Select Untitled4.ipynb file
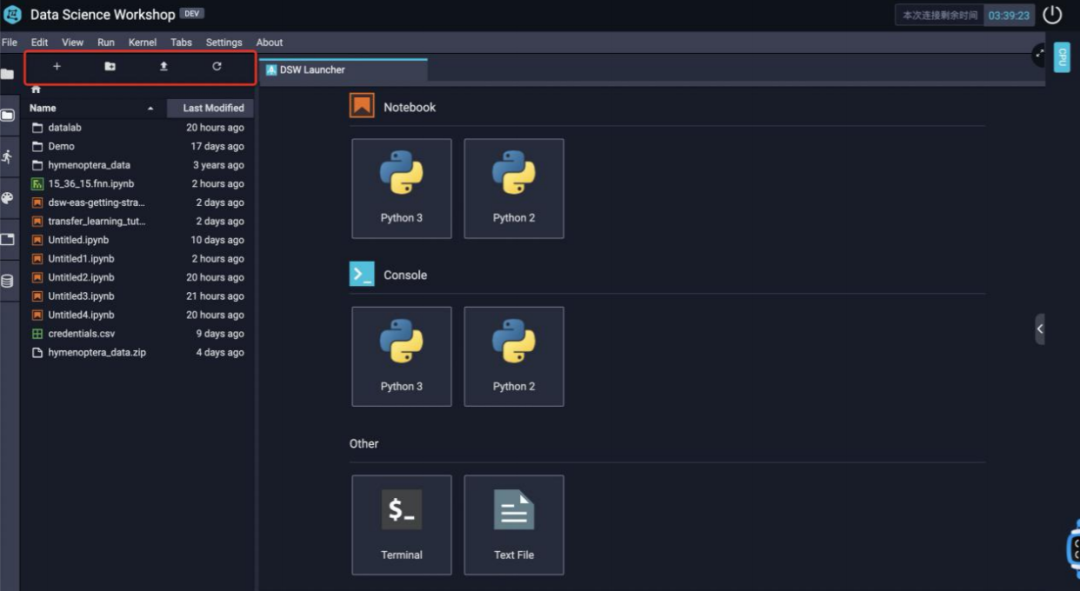Viewport: 1080px width, 591px height. (x=138, y=315)
